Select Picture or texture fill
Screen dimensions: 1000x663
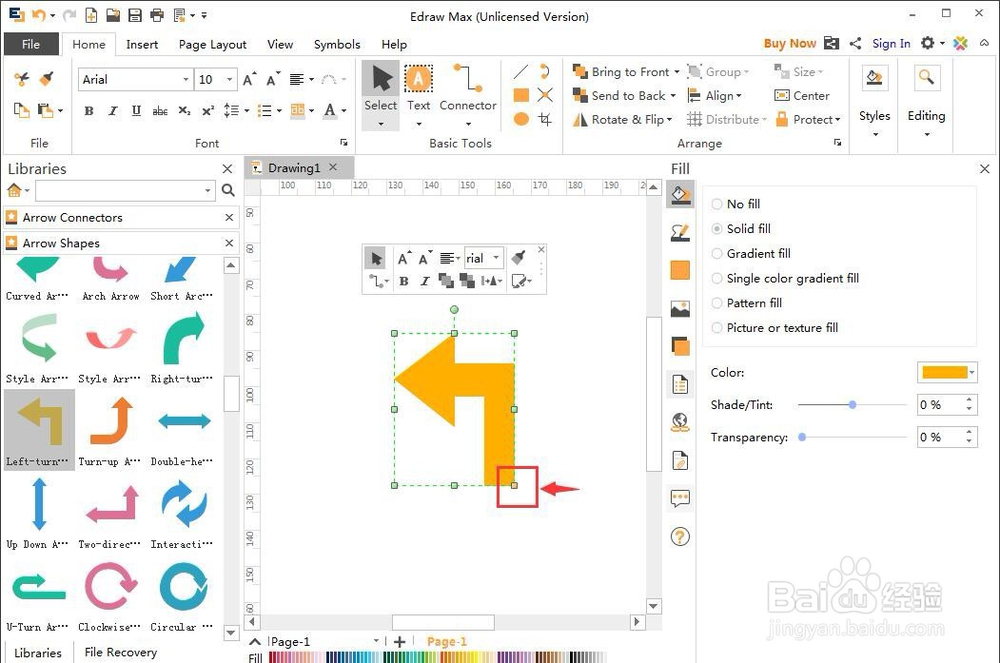point(775,328)
